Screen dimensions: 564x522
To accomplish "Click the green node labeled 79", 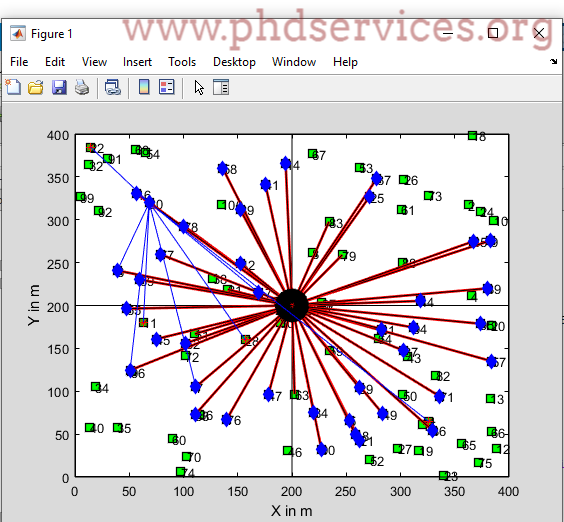I will pyautogui.click(x=343, y=255).
